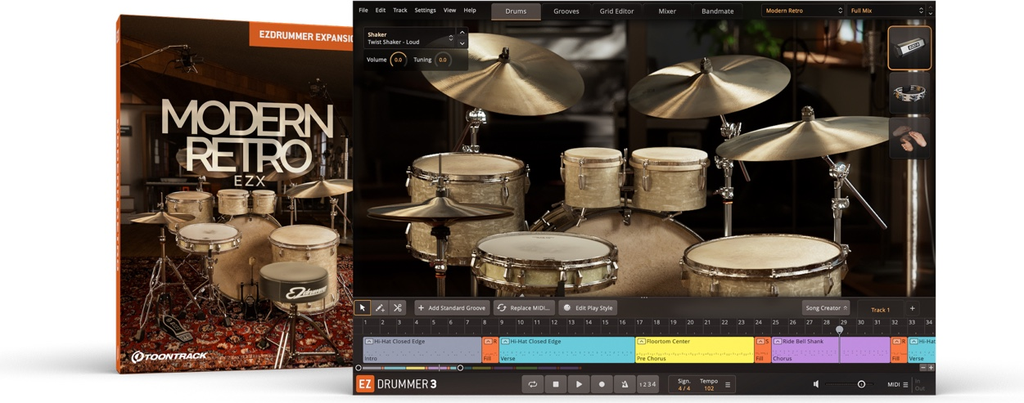This screenshot has width=1024, height=403.
Task: Open the Shaker instrument dropdown
Action: point(409,38)
